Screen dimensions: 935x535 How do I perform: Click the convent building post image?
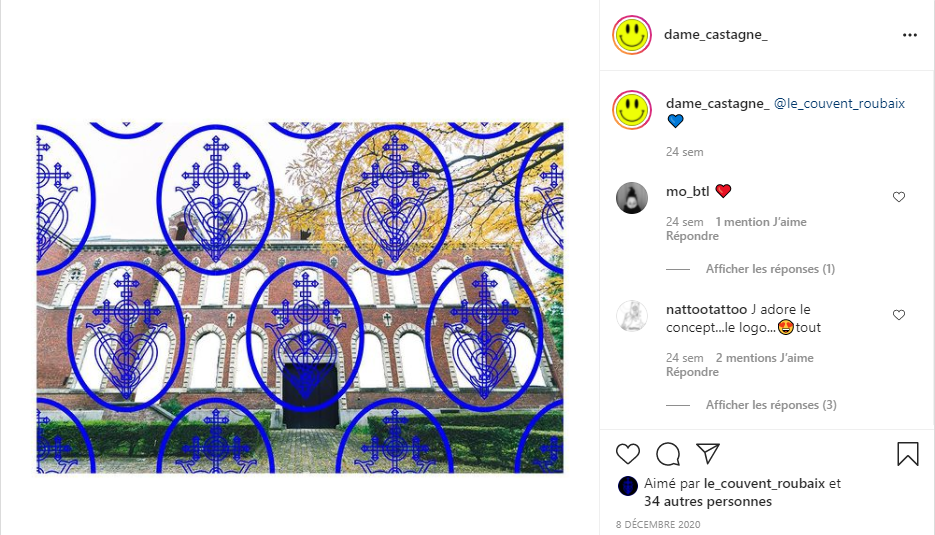pos(300,298)
